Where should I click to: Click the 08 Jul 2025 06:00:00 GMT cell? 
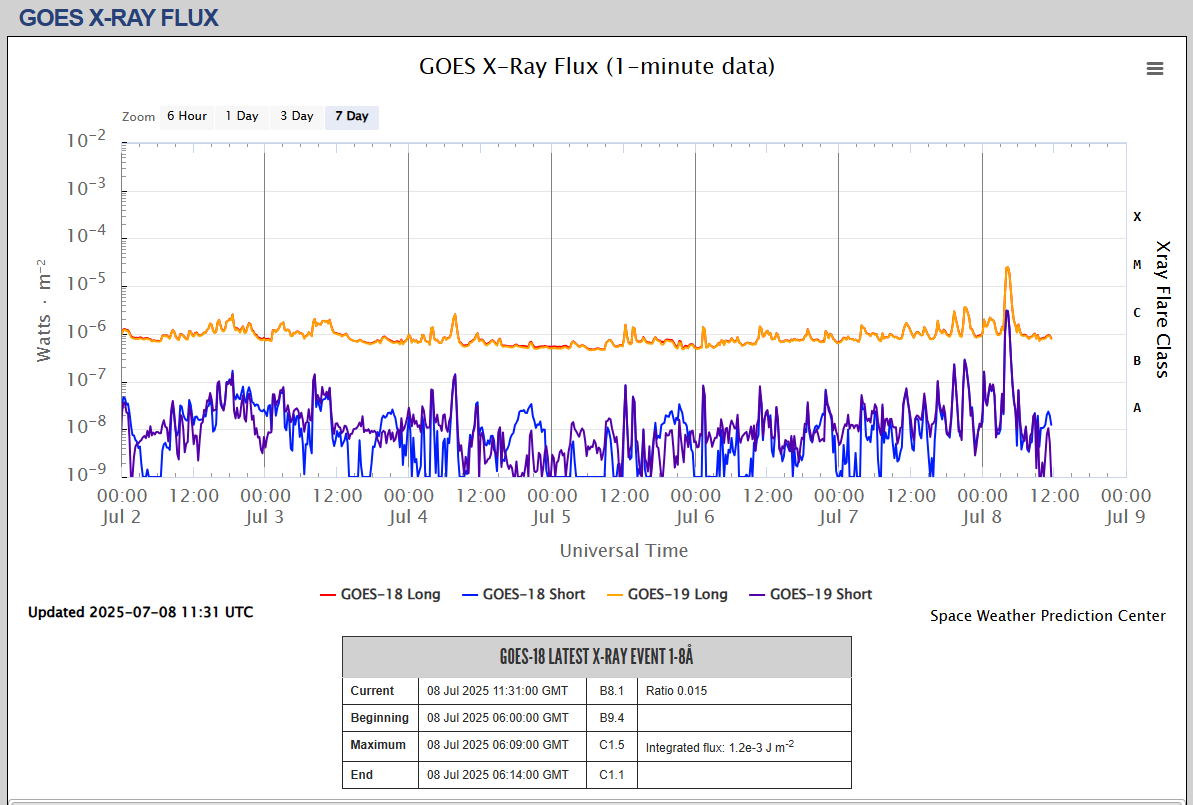[x=503, y=718]
